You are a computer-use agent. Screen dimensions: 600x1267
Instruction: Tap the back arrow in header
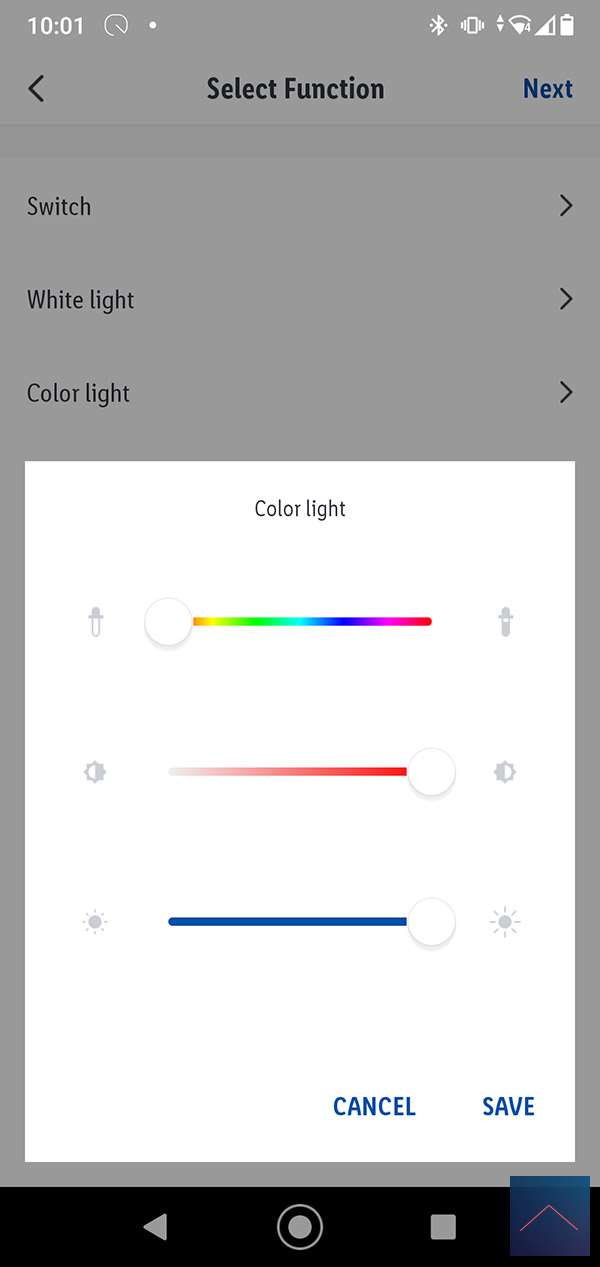point(37,89)
